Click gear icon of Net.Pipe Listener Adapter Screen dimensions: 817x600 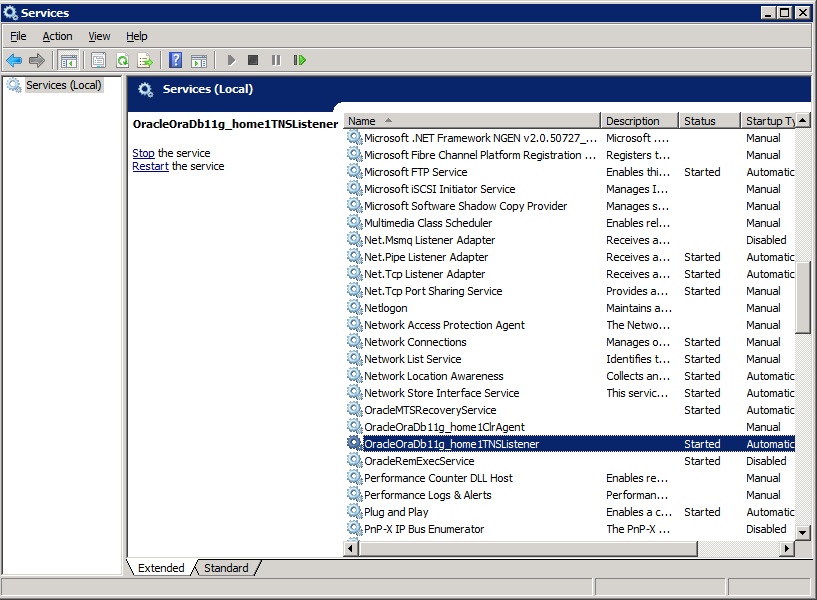(x=354, y=256)
